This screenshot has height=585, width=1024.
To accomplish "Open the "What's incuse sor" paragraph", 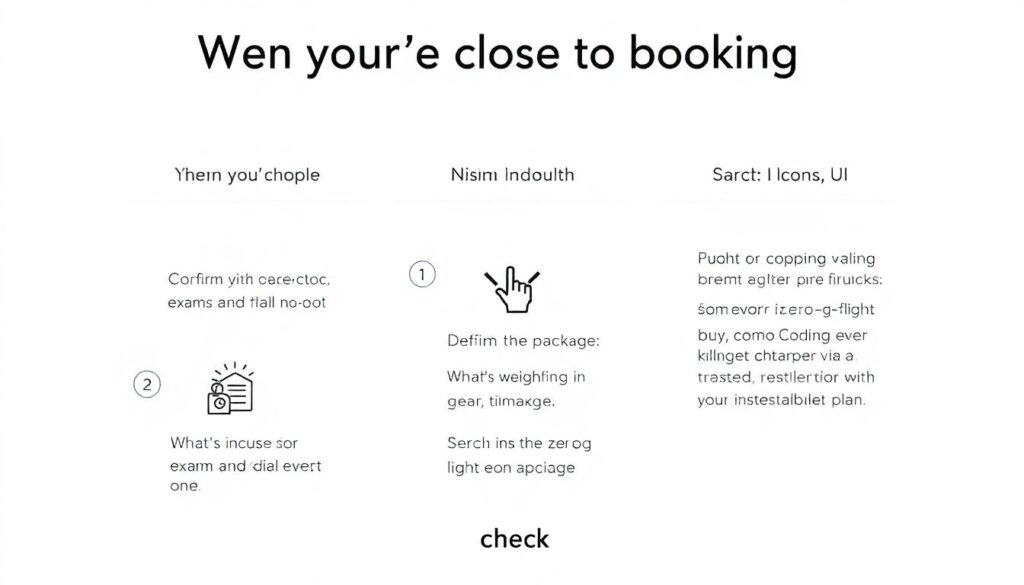I will [x=234, y=442].
